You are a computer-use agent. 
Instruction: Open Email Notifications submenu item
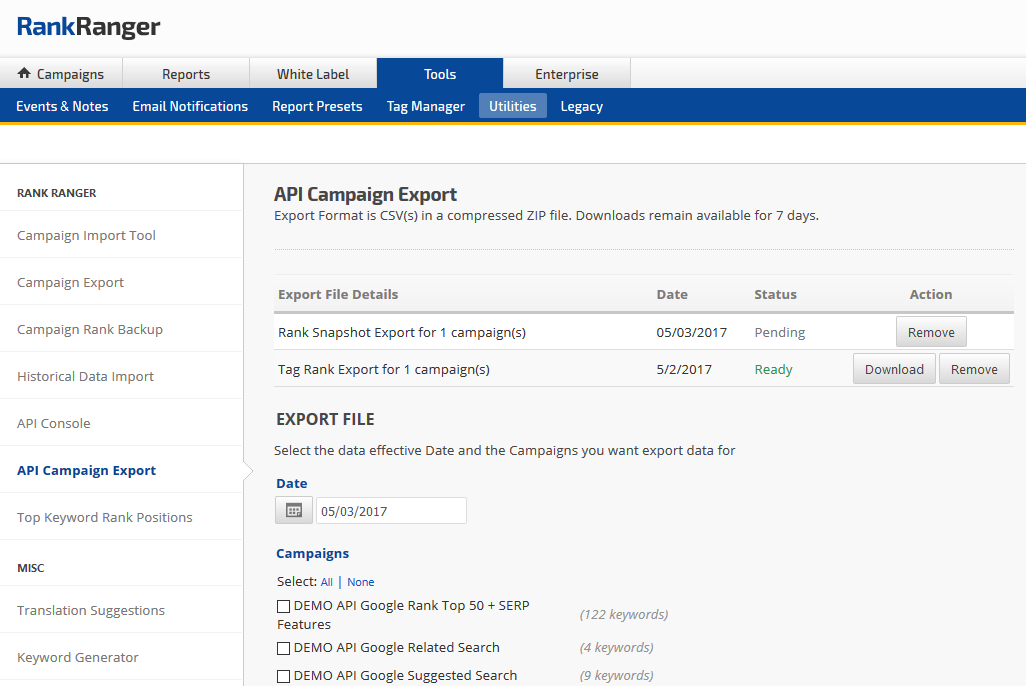(190, 106)
